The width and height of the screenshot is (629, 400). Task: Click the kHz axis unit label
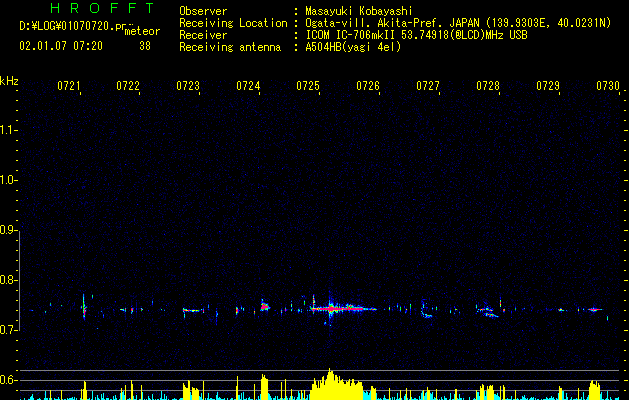[x=9, y=81]
